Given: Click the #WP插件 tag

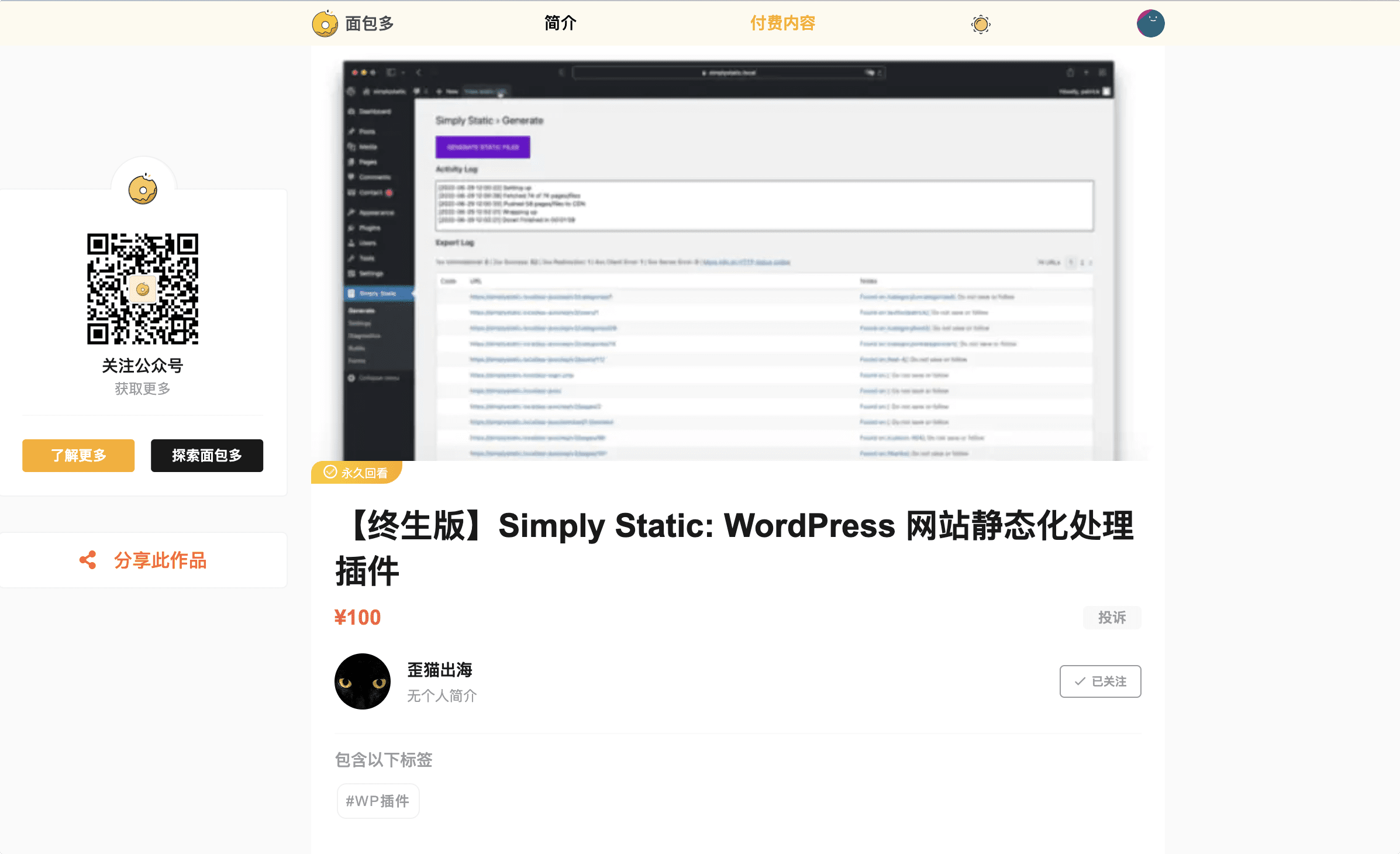Looking at the screenshot, I should (378, 801).
